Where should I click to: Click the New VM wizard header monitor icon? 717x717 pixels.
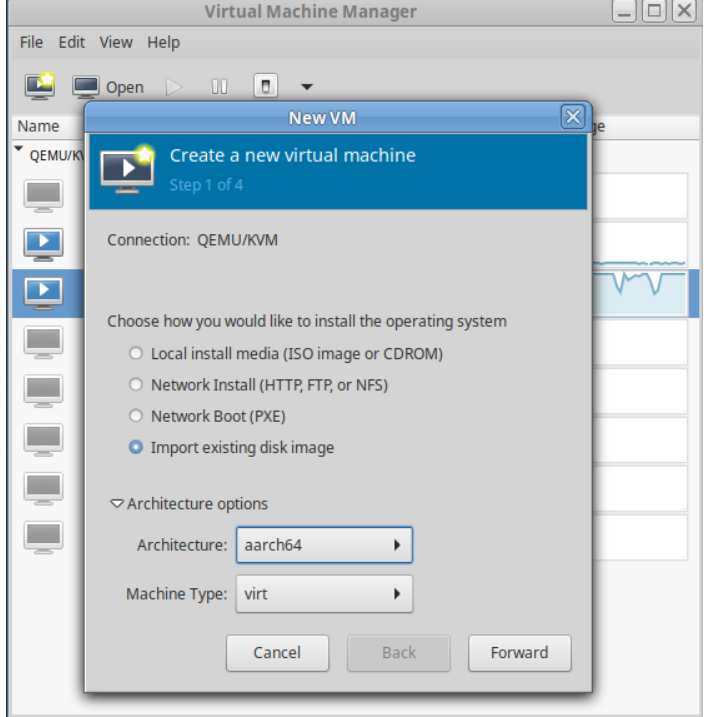coord(126,170)
